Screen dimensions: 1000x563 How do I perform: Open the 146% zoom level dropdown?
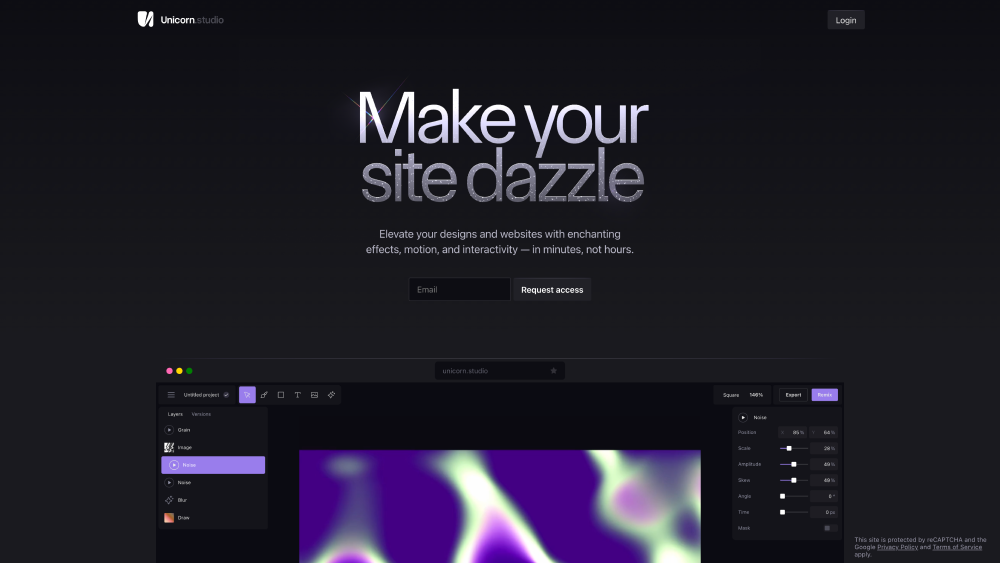tap(756, 395)
